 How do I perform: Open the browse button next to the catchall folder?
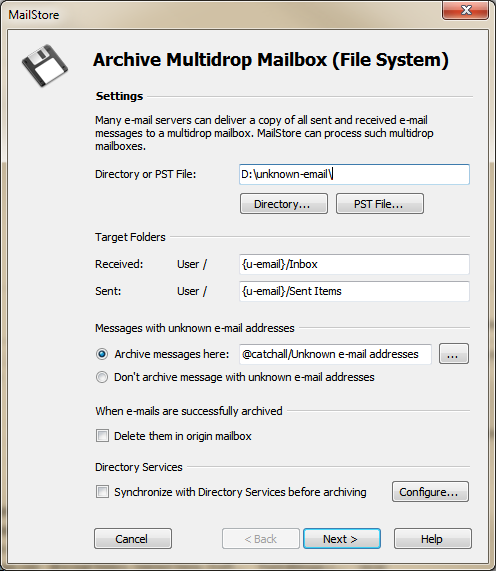point(453,354)
